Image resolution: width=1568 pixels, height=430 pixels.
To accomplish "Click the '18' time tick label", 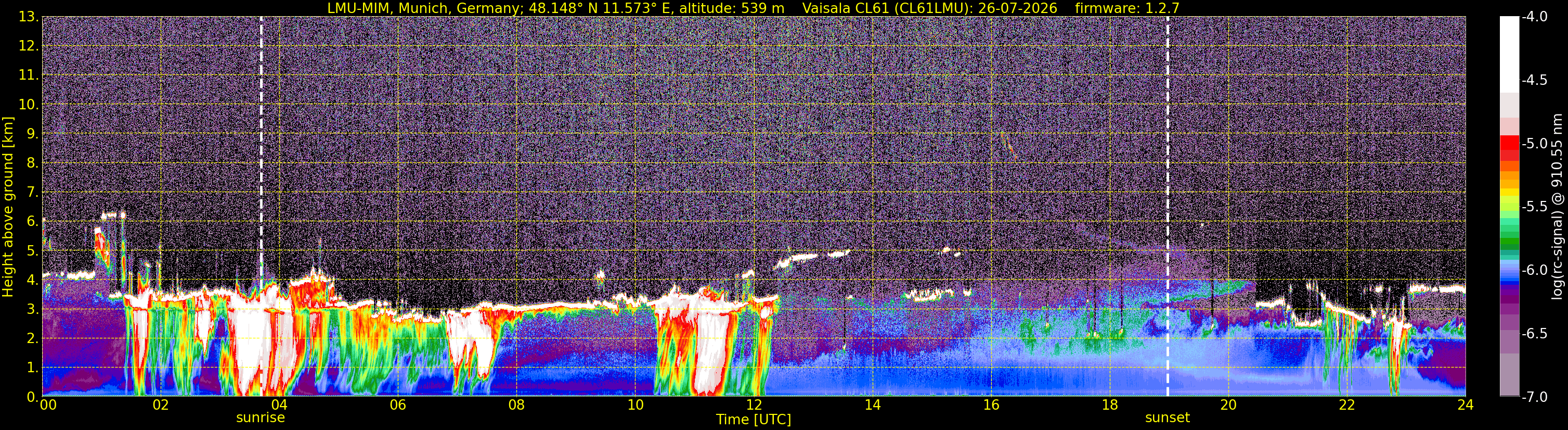I will (1110, 404).
